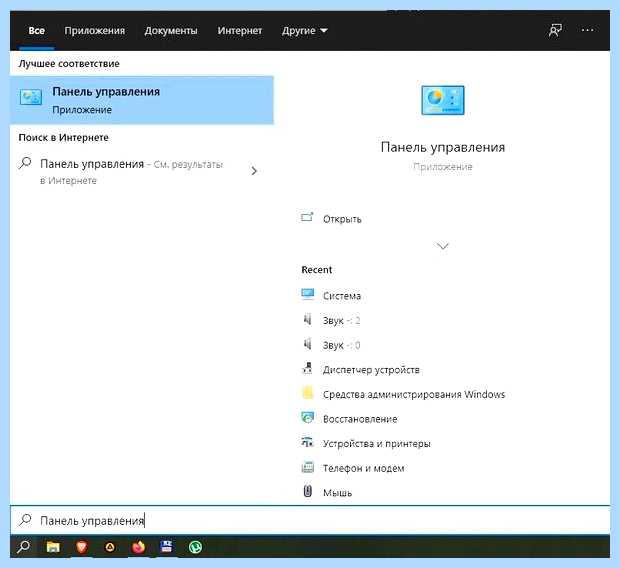Open Телефон и модем recent item
This screenshot has height=568, width=620.
tap(363, 468)
